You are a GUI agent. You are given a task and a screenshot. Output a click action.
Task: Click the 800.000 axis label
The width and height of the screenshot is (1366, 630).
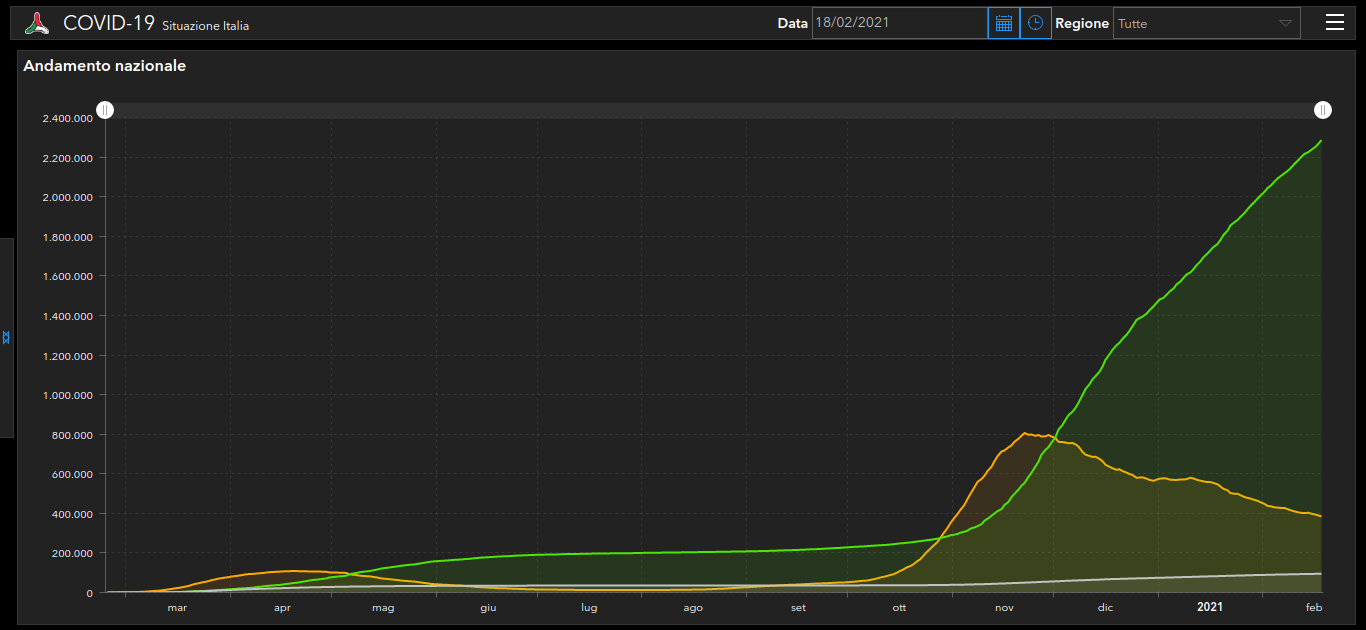74,435
